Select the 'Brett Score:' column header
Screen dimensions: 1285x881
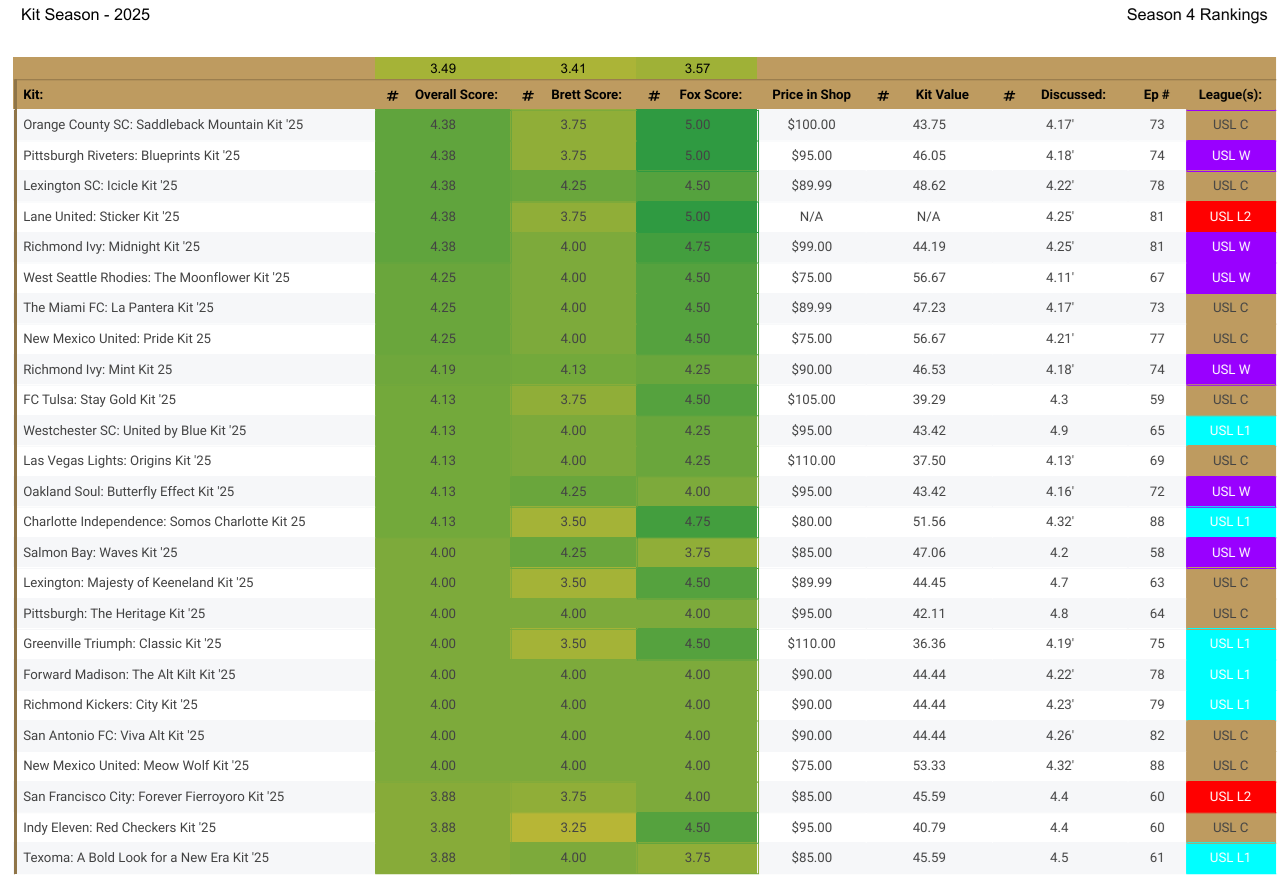pyautogui.click(x=586, y=95)
